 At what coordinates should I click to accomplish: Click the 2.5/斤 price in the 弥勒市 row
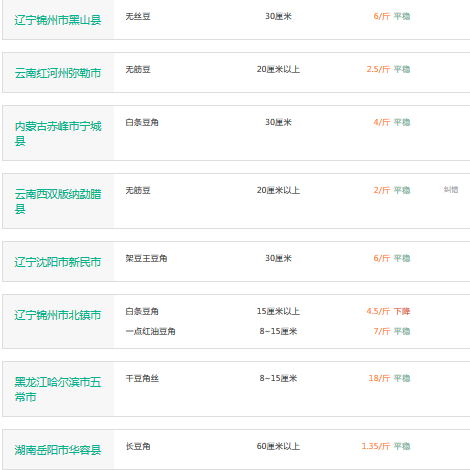[378, 69]
